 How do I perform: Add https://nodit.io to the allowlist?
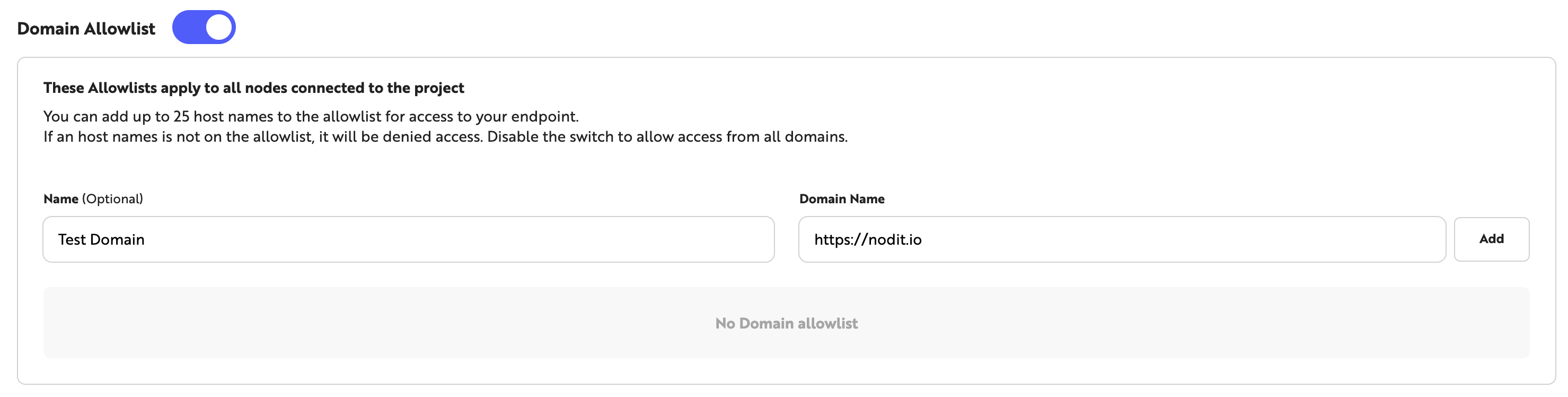pos(1491,238)
